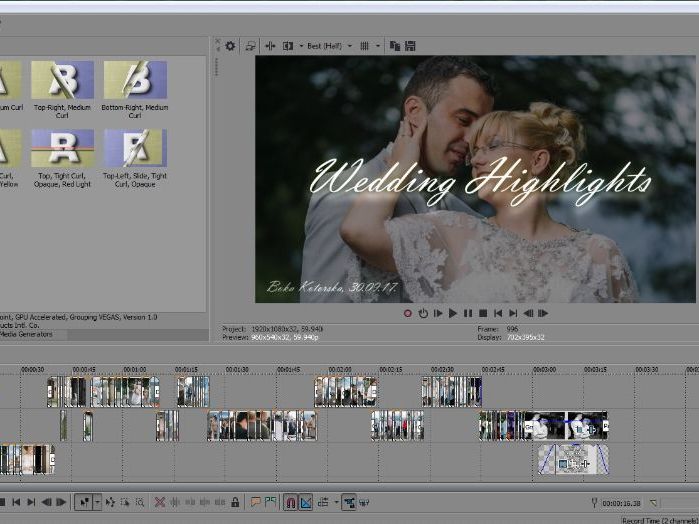The image size is (699, 524).
Task: Toggle preview on external monitor icon
Action: (x=251, y=46)
